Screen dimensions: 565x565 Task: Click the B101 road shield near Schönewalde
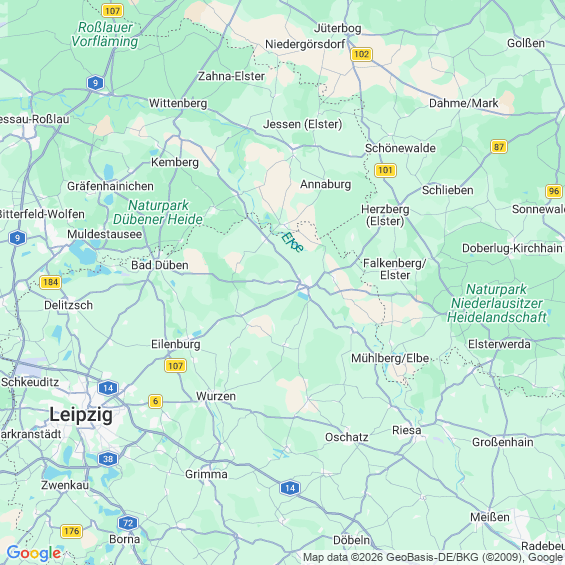pos(385,170)
